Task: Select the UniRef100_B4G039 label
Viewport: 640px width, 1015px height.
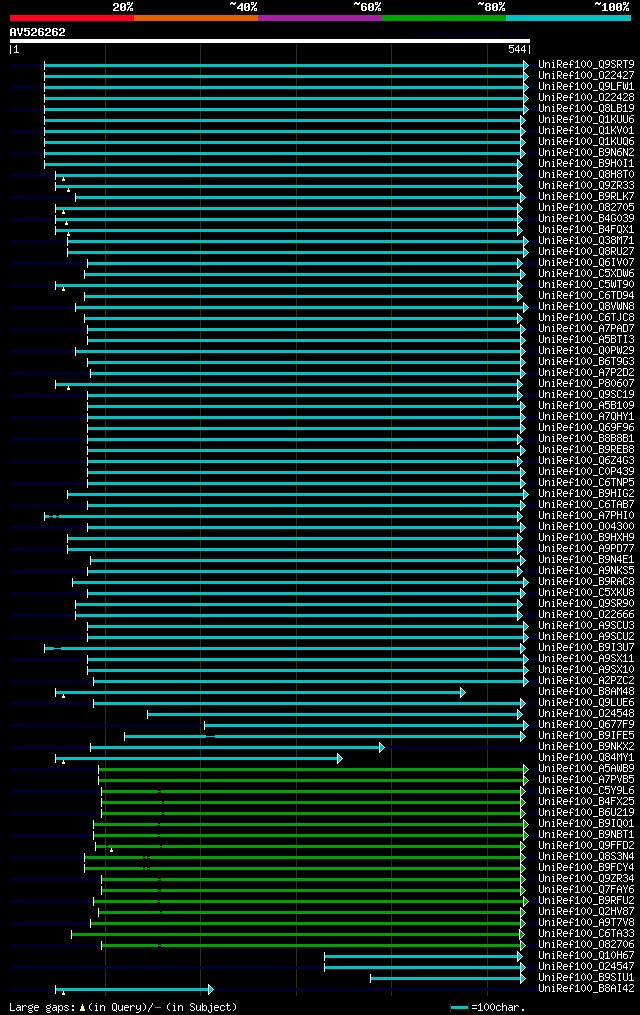Action: pos(586,219)
